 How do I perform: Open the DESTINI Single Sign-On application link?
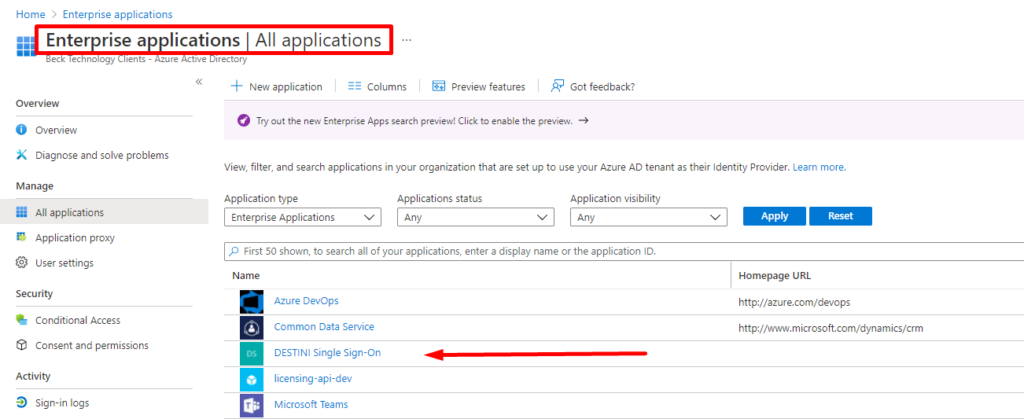tap(327, 352)
